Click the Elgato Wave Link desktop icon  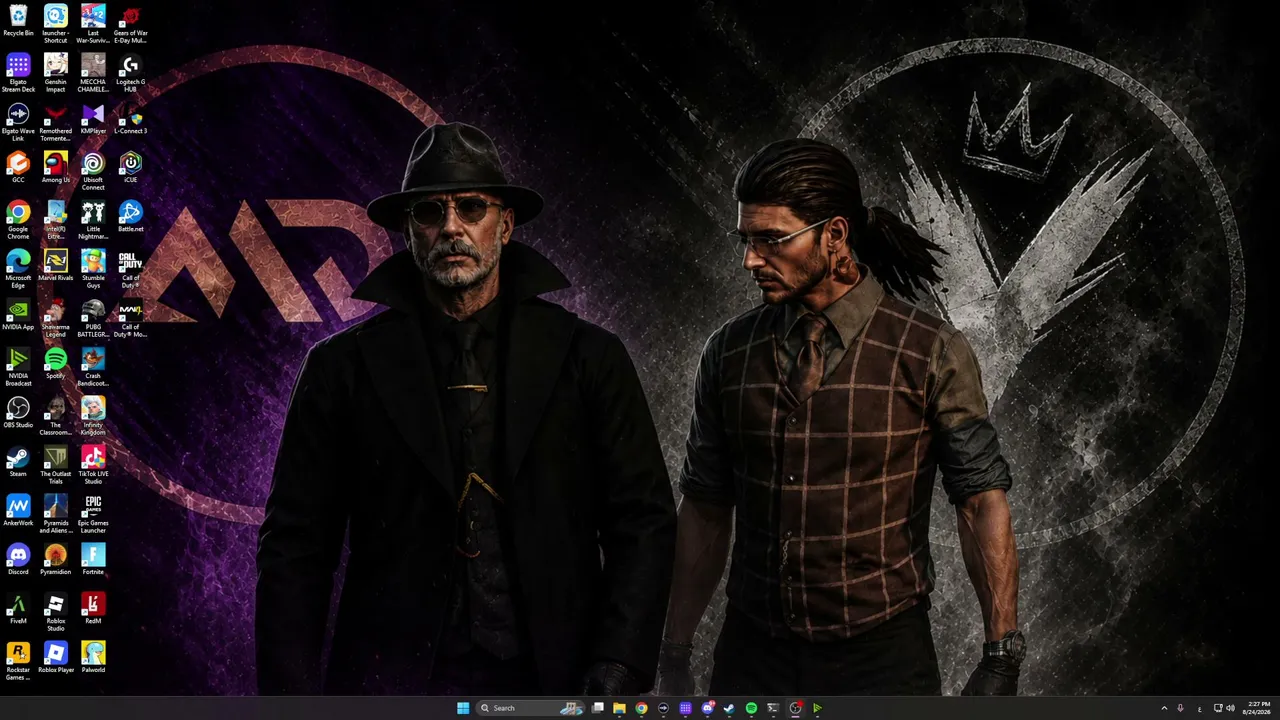18,122
